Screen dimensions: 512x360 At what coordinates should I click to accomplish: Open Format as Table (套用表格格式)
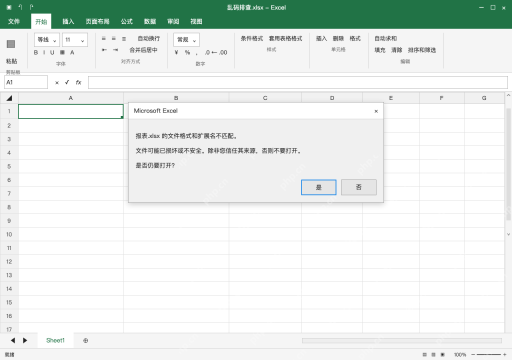click(286, 39)
